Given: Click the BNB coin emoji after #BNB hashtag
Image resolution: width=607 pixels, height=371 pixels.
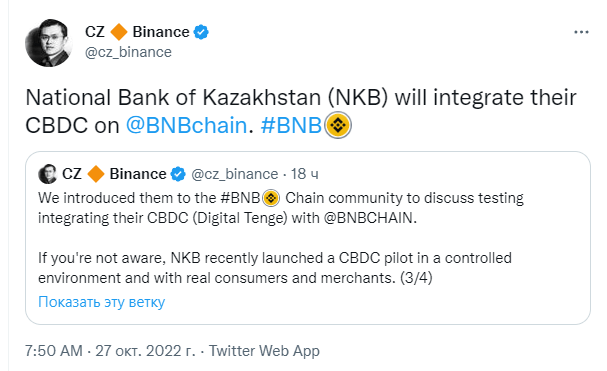Looking at the screenshot, I should click(338, 125).
